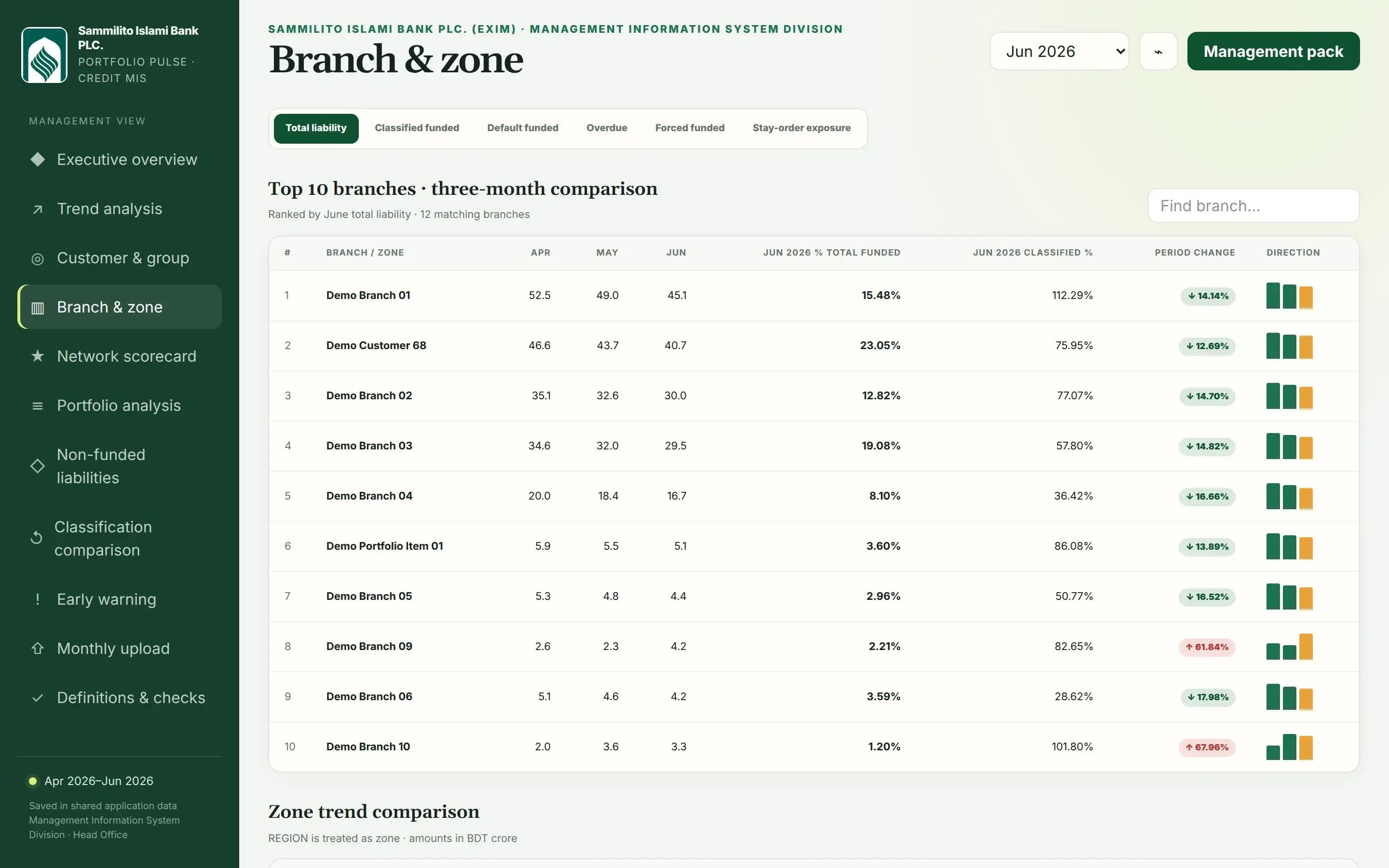Image resolution: width=1389 pixels, height=868 pixels.
Task: Select the Total liability tab
Action: [316, 128]
